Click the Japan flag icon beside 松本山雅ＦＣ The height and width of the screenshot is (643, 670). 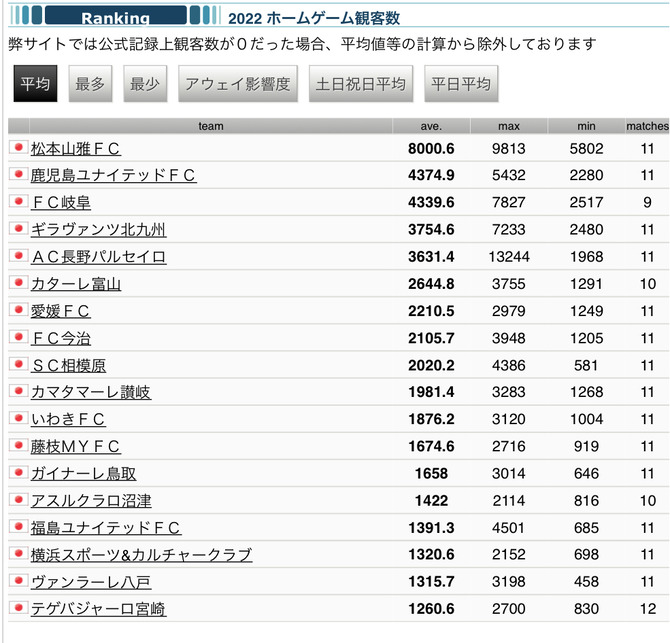[x=18, y=147]
